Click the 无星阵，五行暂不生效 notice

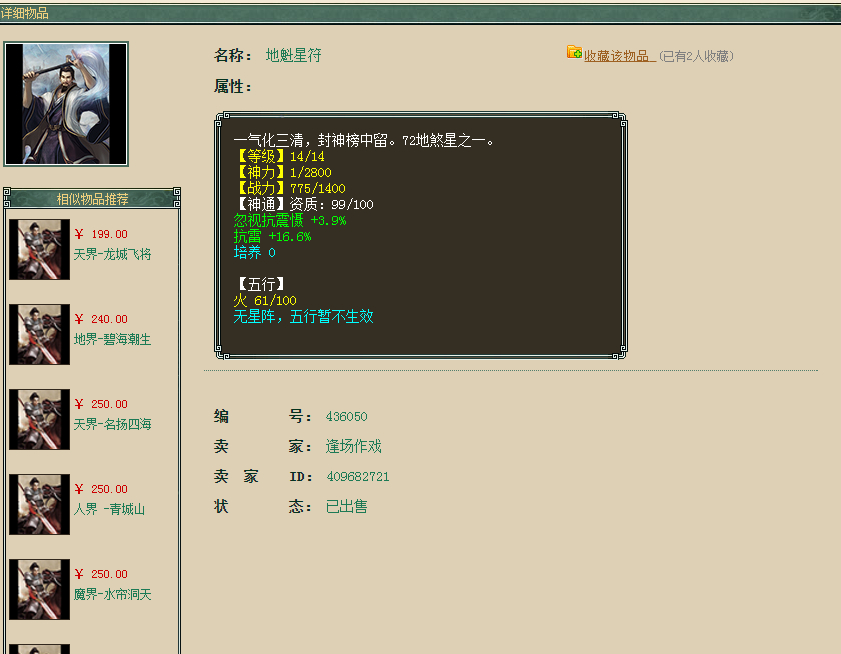tap(304, 317)
